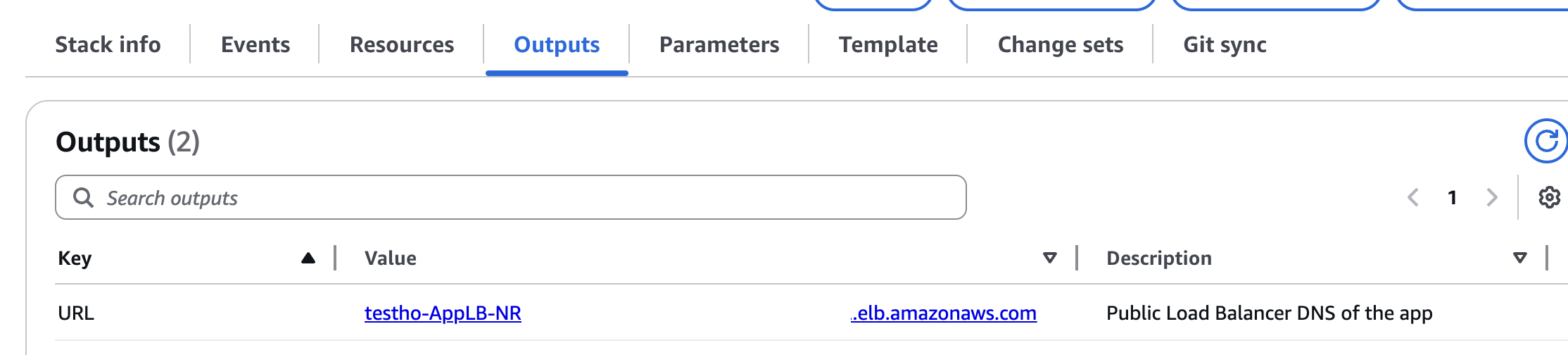Open the Stack info tab
1568x355 pixels.
(108, 44)
